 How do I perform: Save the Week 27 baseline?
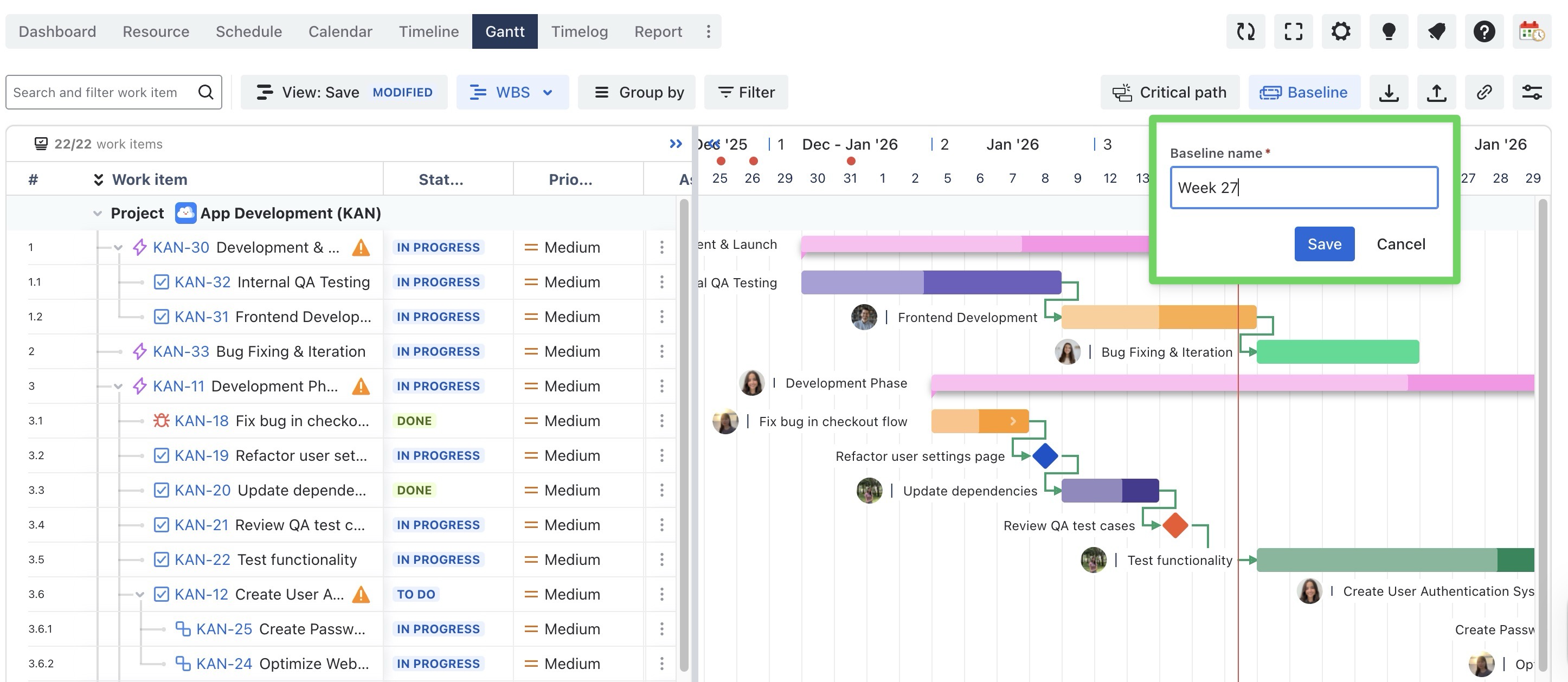[1324, 244]
